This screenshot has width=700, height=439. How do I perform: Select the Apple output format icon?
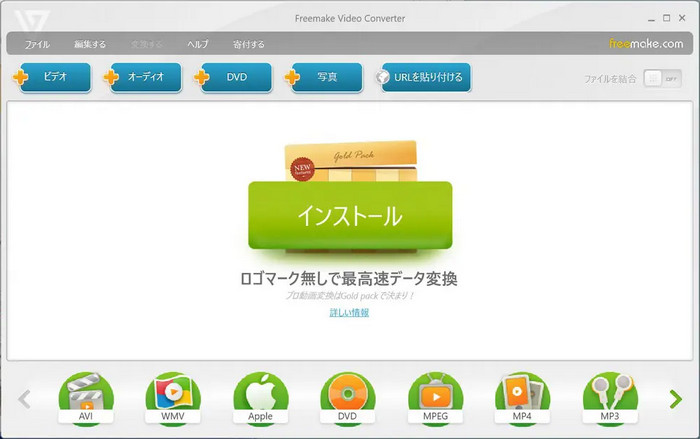coord(260,398)
